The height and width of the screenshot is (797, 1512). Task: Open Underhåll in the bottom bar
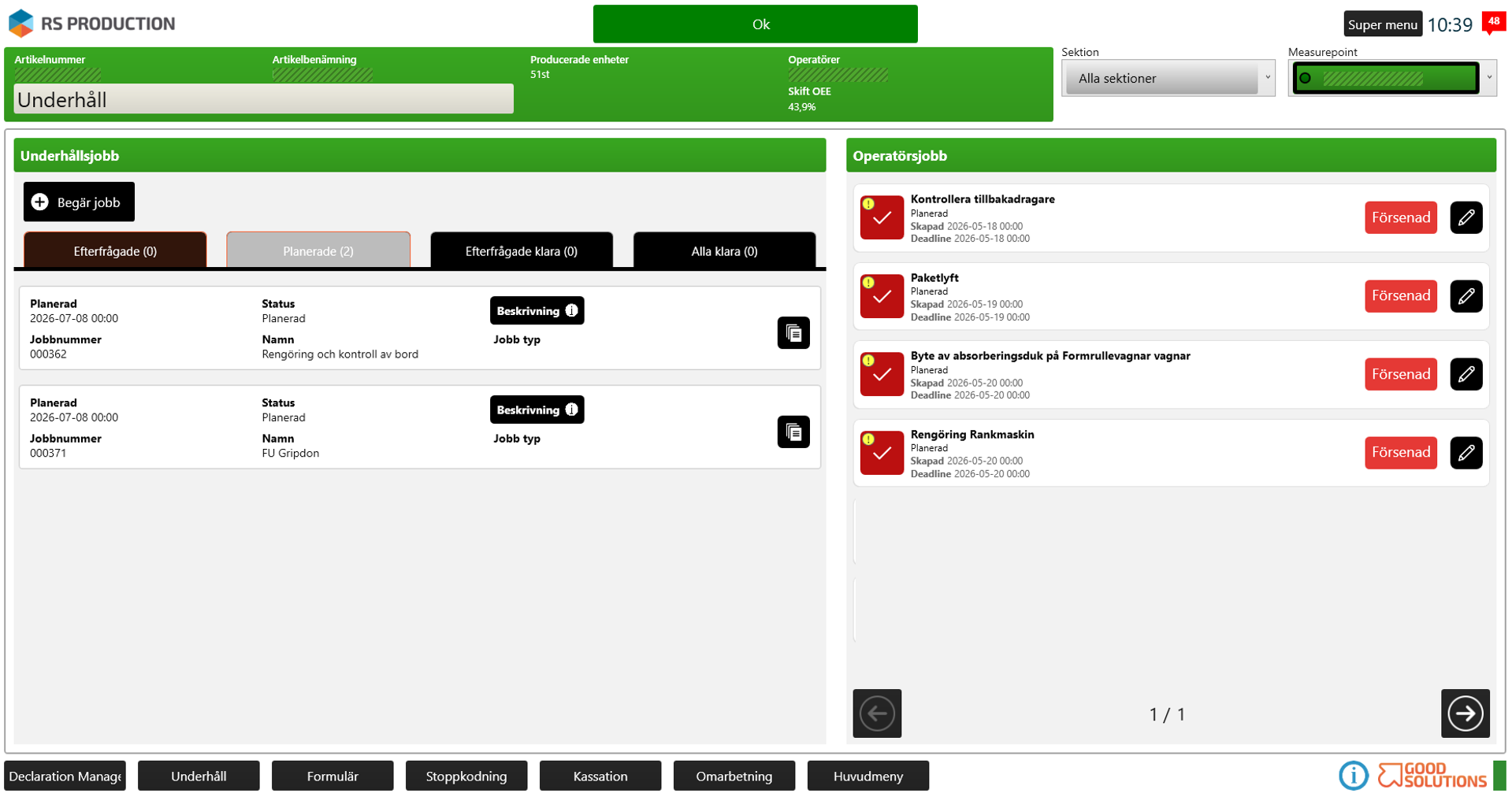pyautogui.click(x=199, y=776)
